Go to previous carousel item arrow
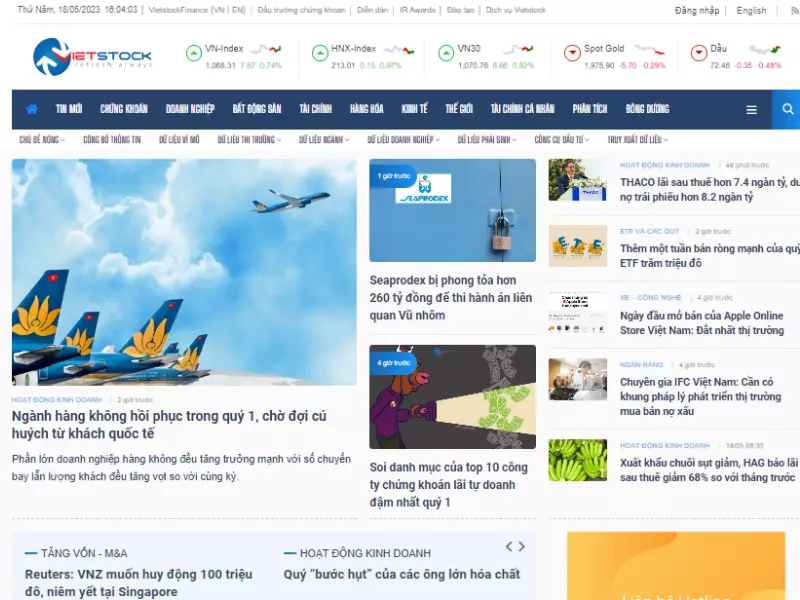The width and height of the screenshot is (800, 600). [x=509, y=546]
